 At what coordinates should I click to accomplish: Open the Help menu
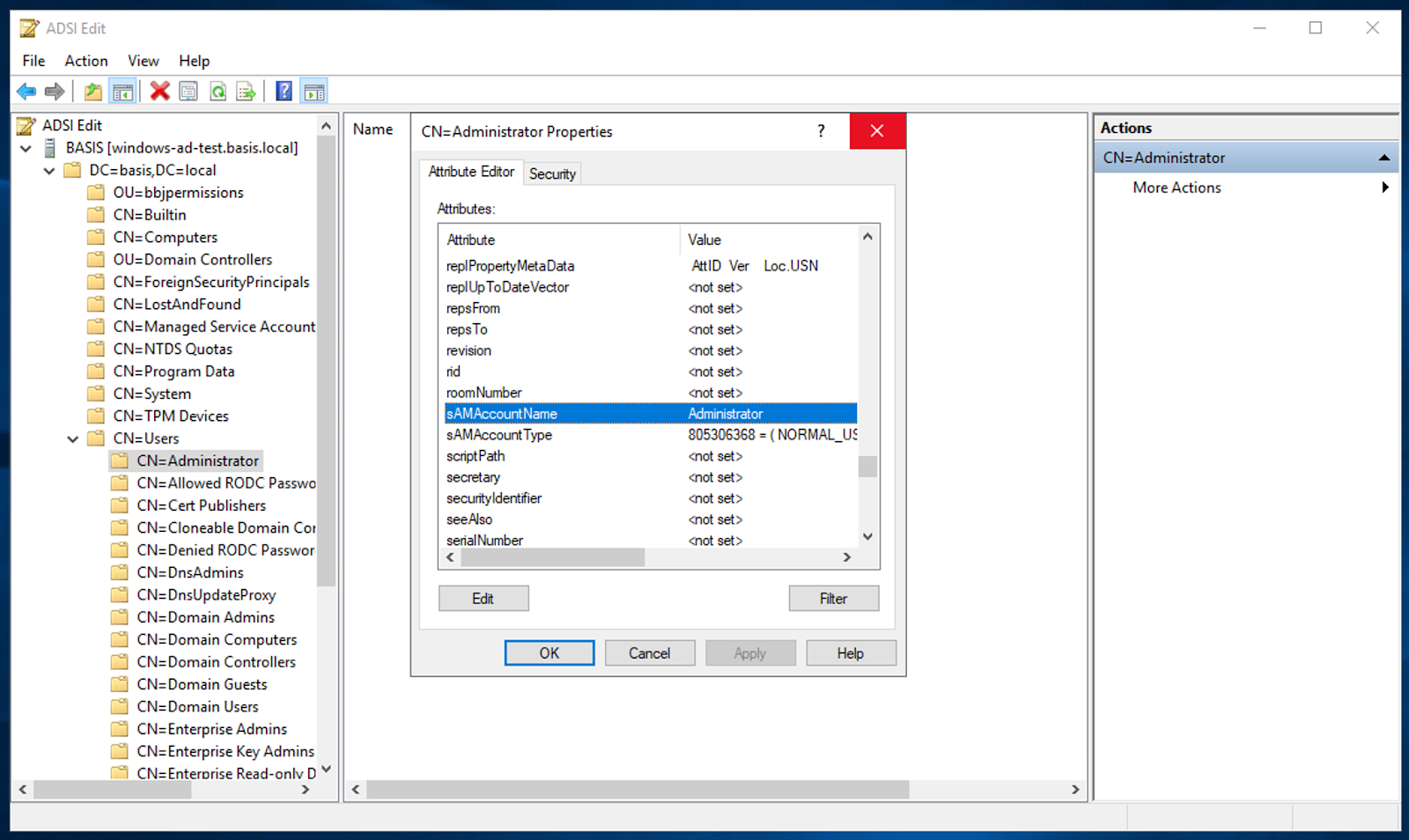click(x=195, y=61)
